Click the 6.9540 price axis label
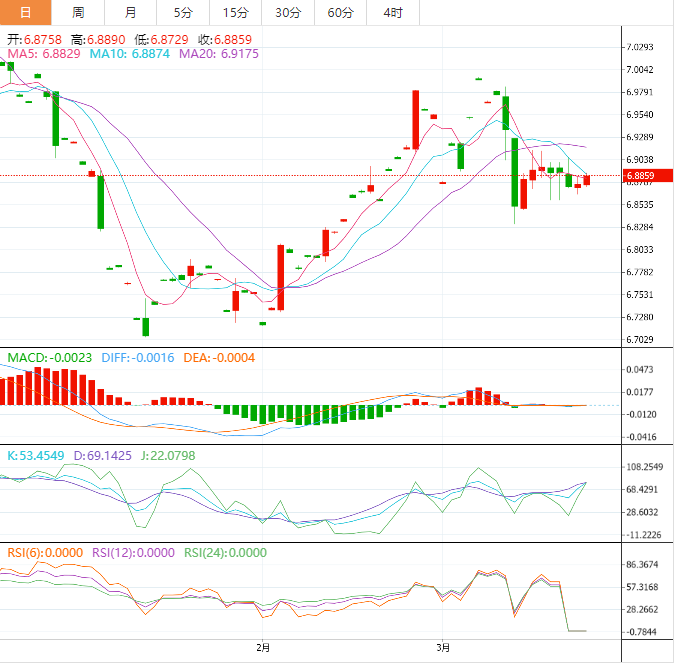Image resolution: width=674 pixels, height=663 pixels. coord(640,114)
